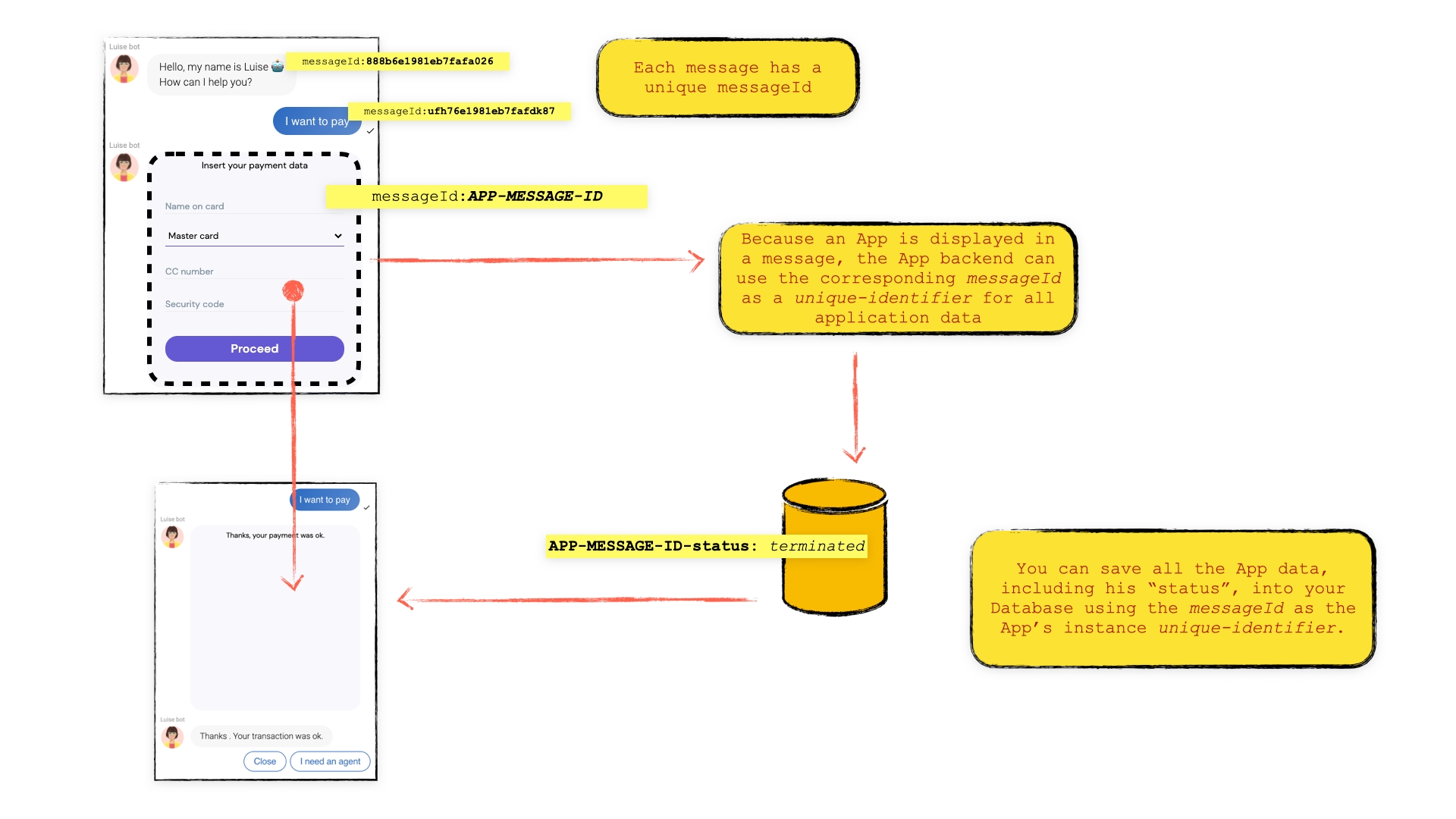This screenshot has width=1456, height=819.
Task: Click the robot emoji in the greeting message
Action: (278, 67)
